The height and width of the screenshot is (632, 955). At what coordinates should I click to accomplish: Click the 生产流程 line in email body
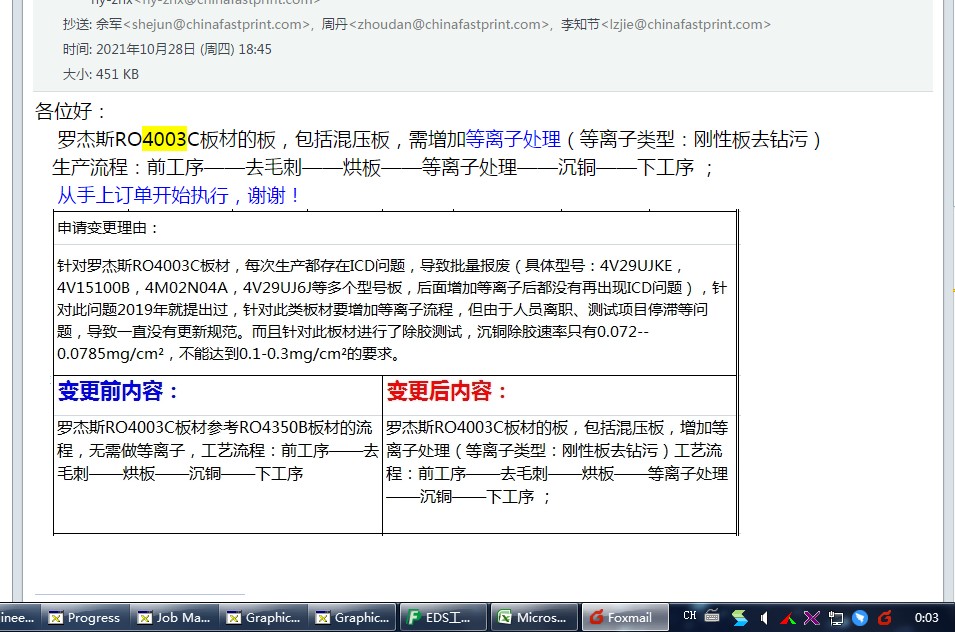coord(382,167)
